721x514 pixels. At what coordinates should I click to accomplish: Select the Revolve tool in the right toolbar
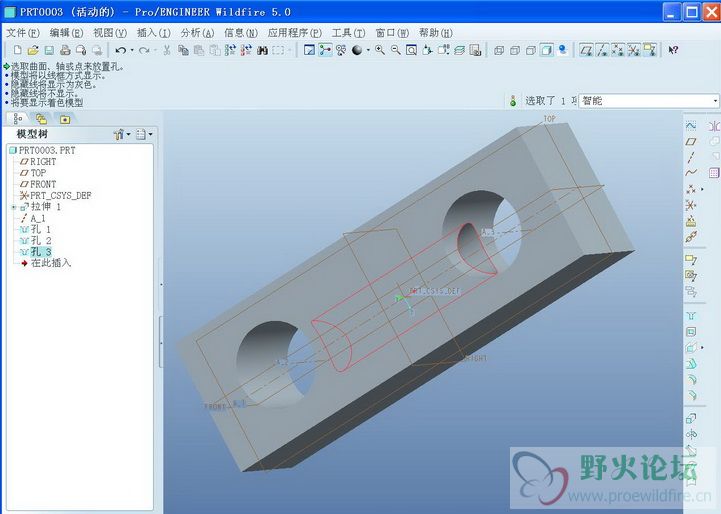[x=691, y=434]
